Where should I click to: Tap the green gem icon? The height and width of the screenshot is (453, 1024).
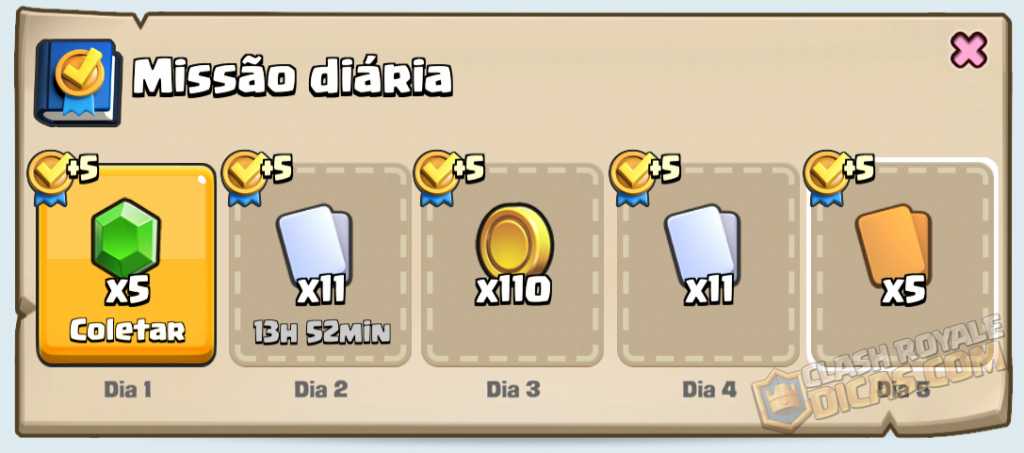pos(125,238)
